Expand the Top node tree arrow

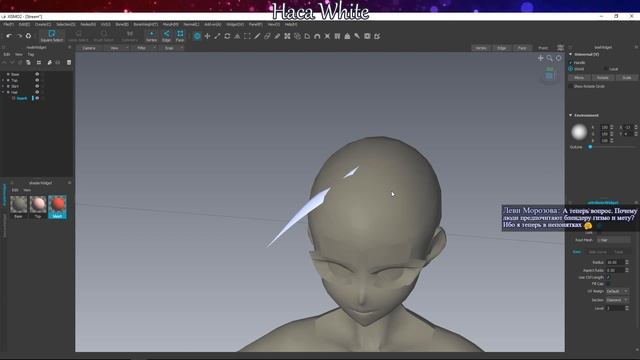click(x=3, y=80)
